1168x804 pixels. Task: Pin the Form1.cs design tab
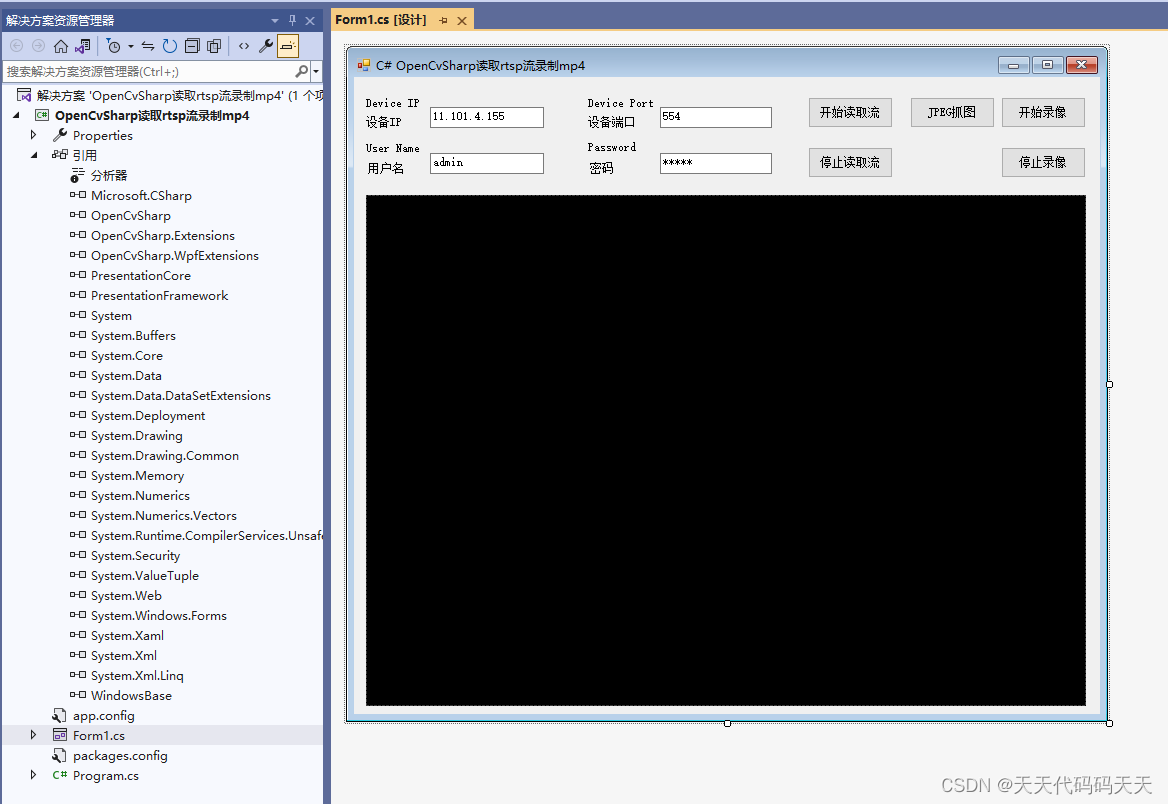tap(443, 20)
